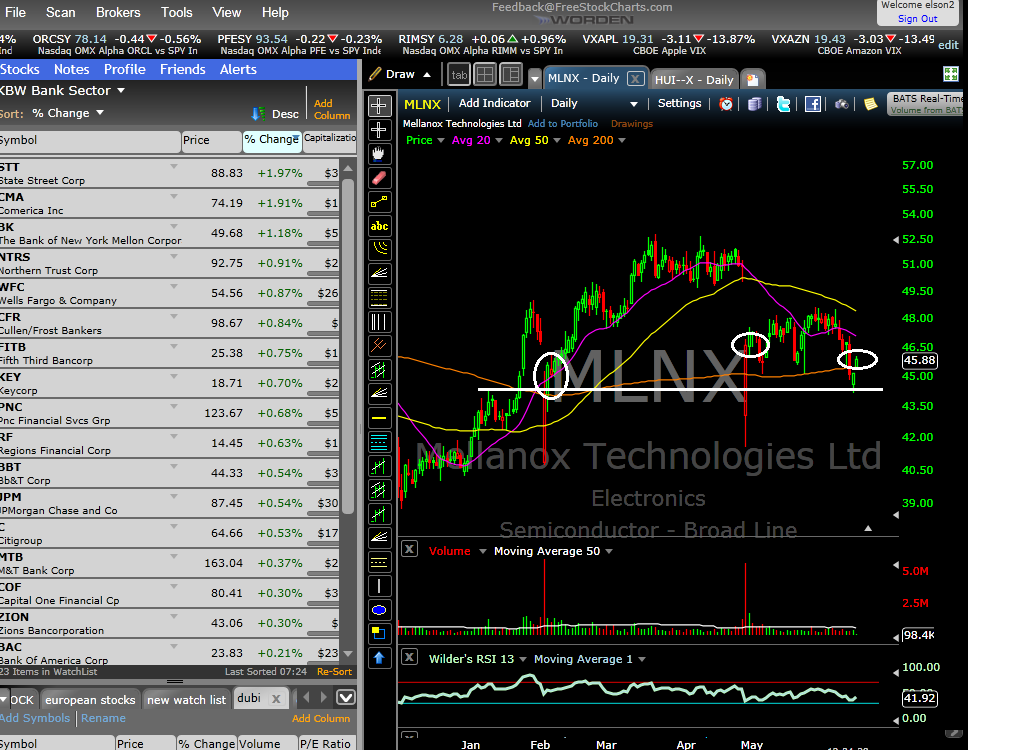Screen dimensions: 1019x750
Task: Close the MLNX - Daily tab
Action: tap(635, 79)
